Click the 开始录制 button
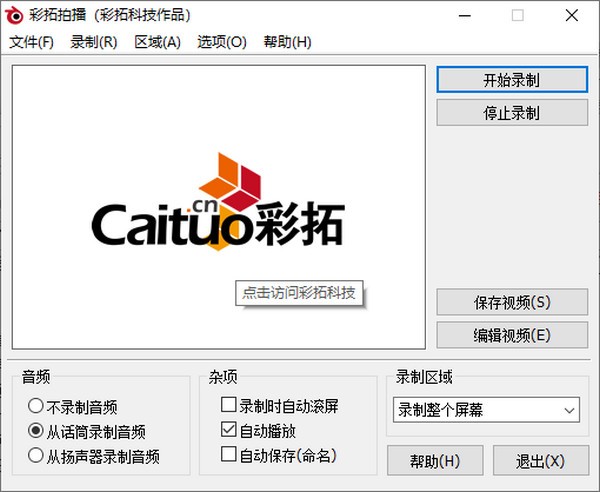The width and height of the screenshot is (600, 492). 512,80
